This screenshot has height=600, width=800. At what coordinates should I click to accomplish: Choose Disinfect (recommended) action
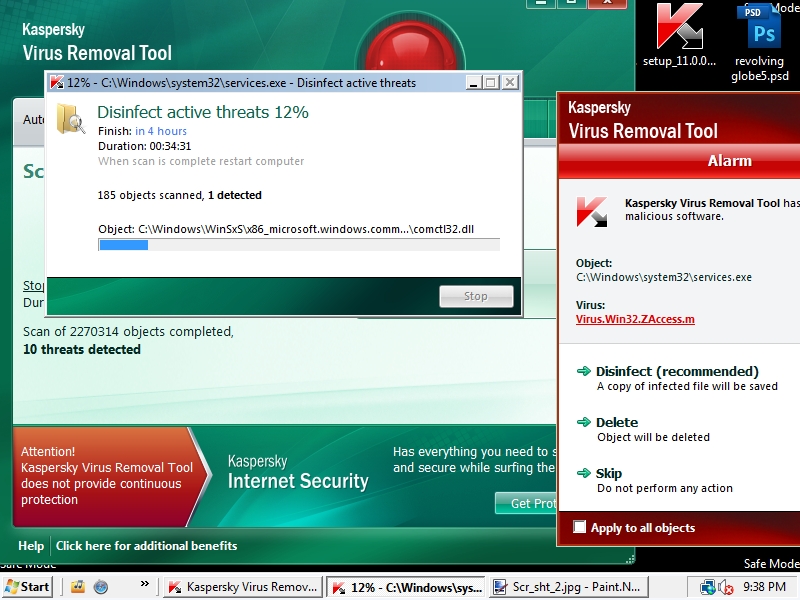[677, 371]
